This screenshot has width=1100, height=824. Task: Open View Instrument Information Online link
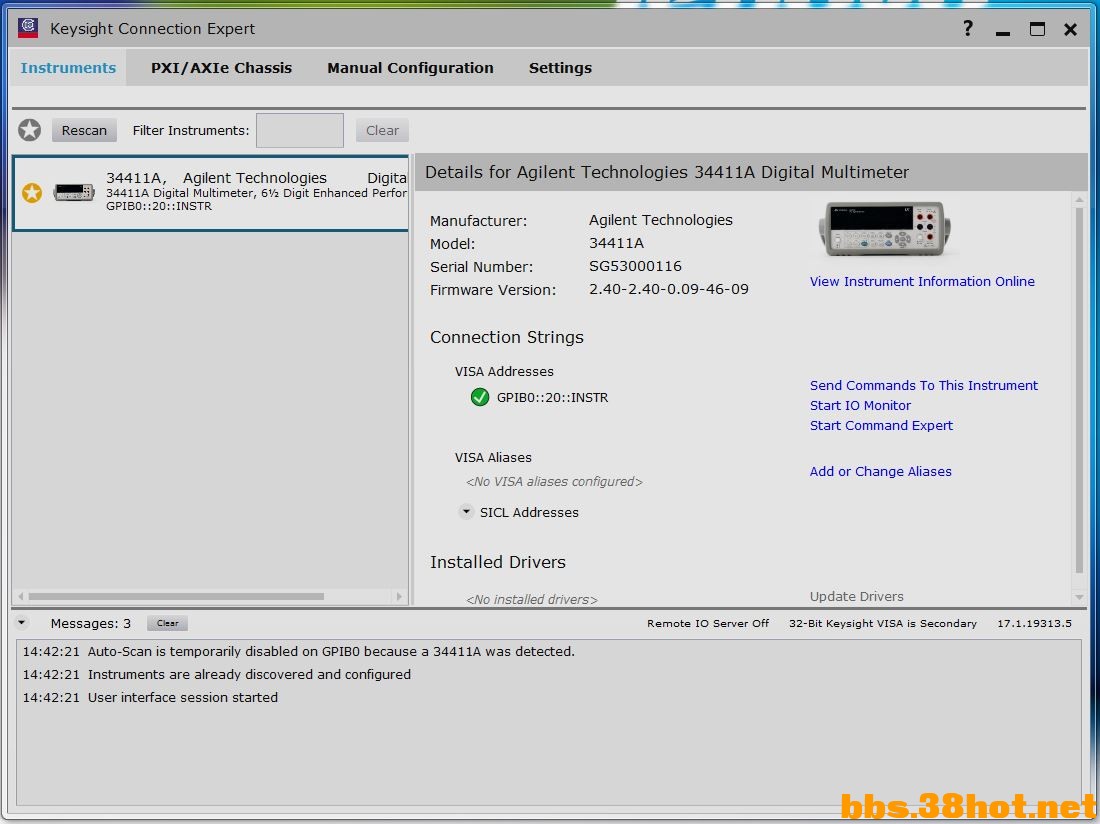click(922, 281)
